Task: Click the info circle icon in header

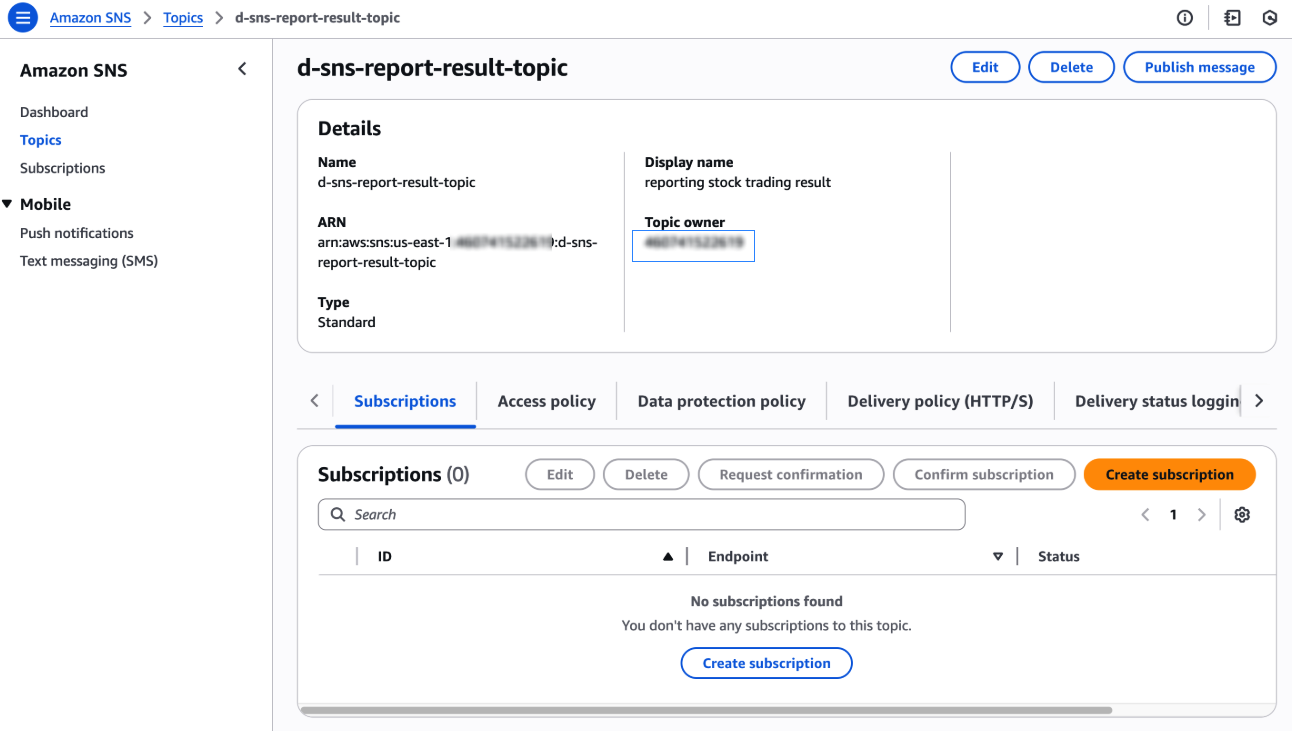Action: [x=1185, y=18]
